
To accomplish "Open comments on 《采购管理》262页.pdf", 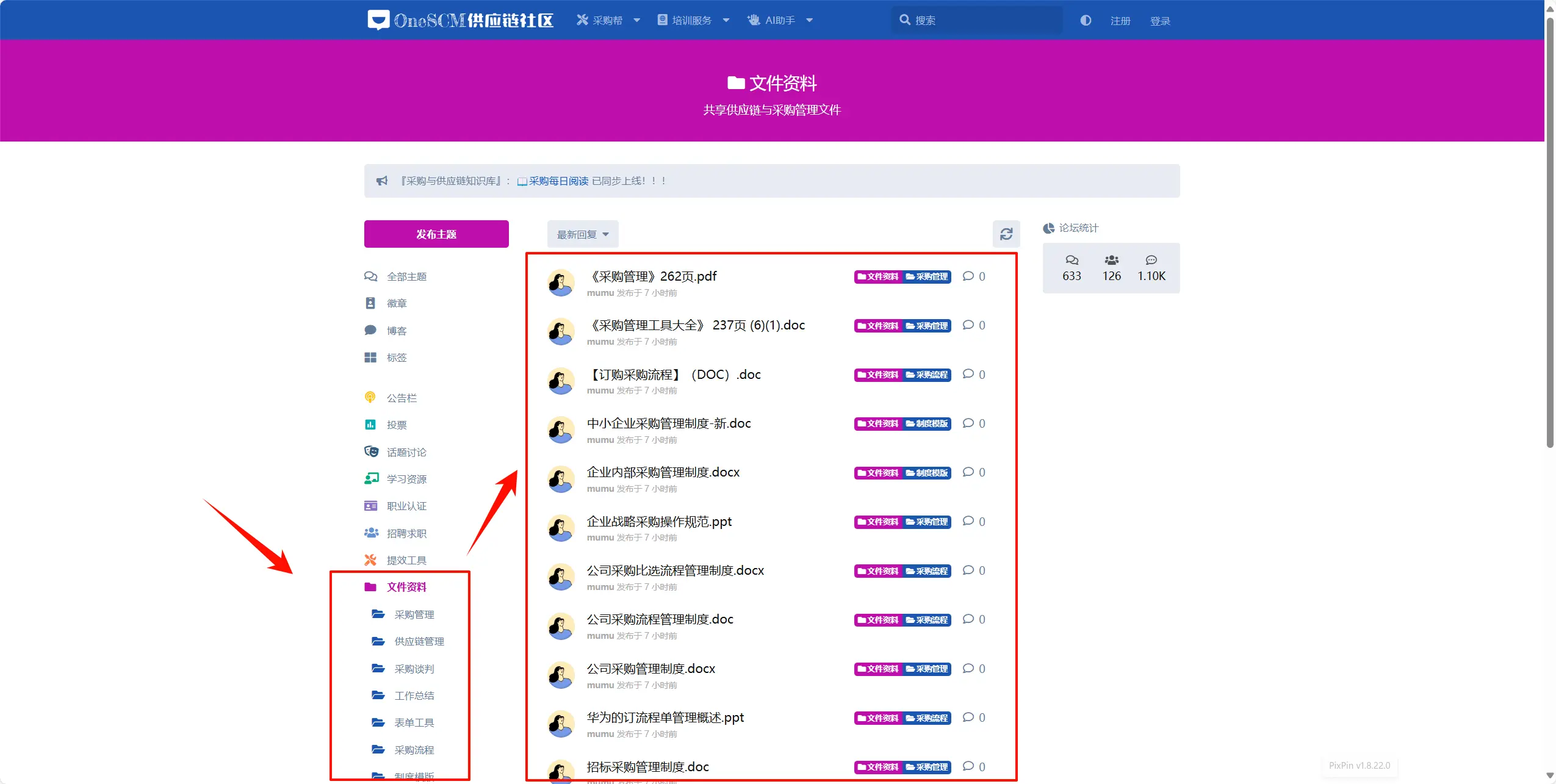I will 970,276.
